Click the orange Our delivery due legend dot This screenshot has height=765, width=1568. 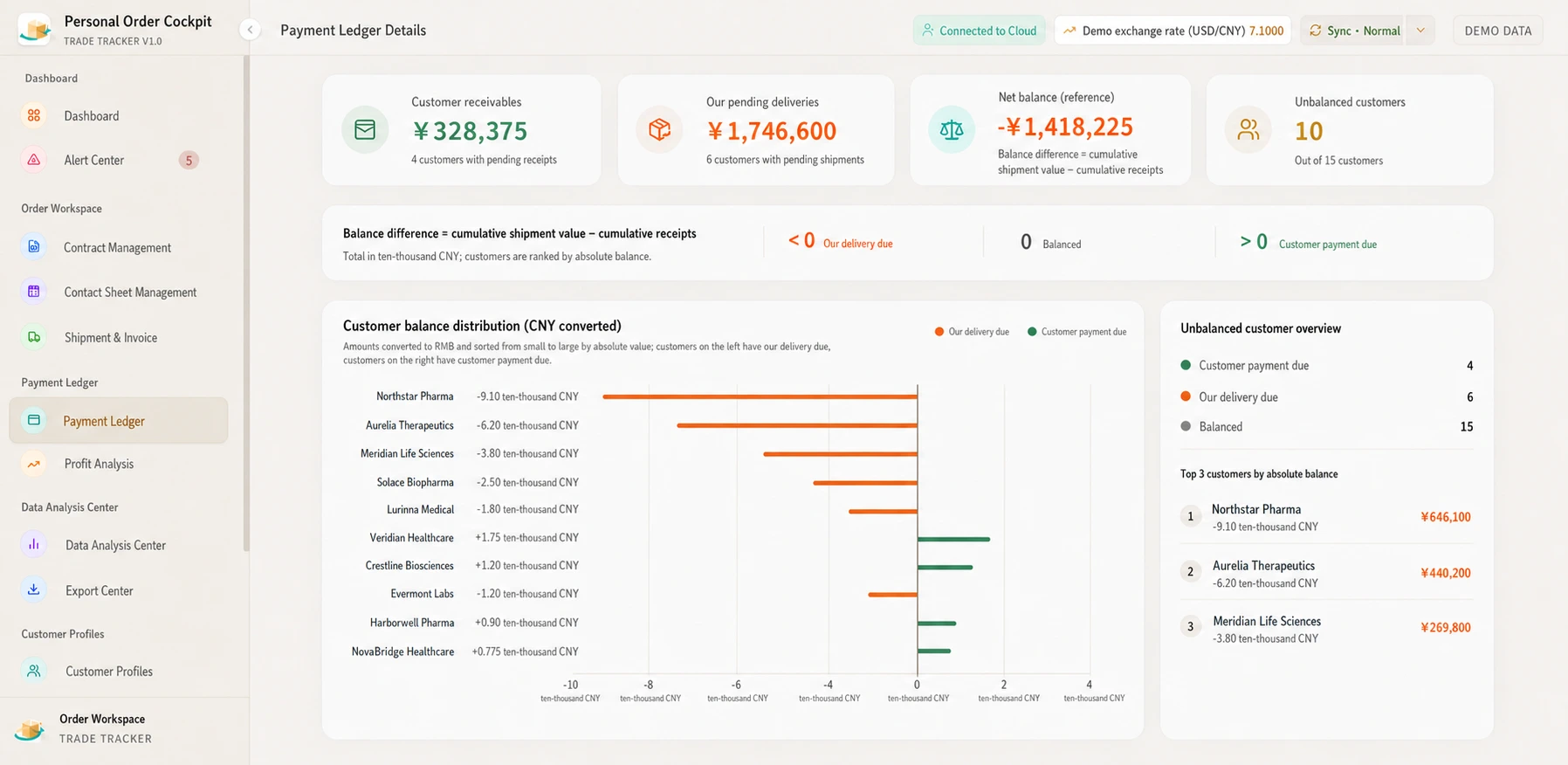pyautogui.click(x=939, y=332)
